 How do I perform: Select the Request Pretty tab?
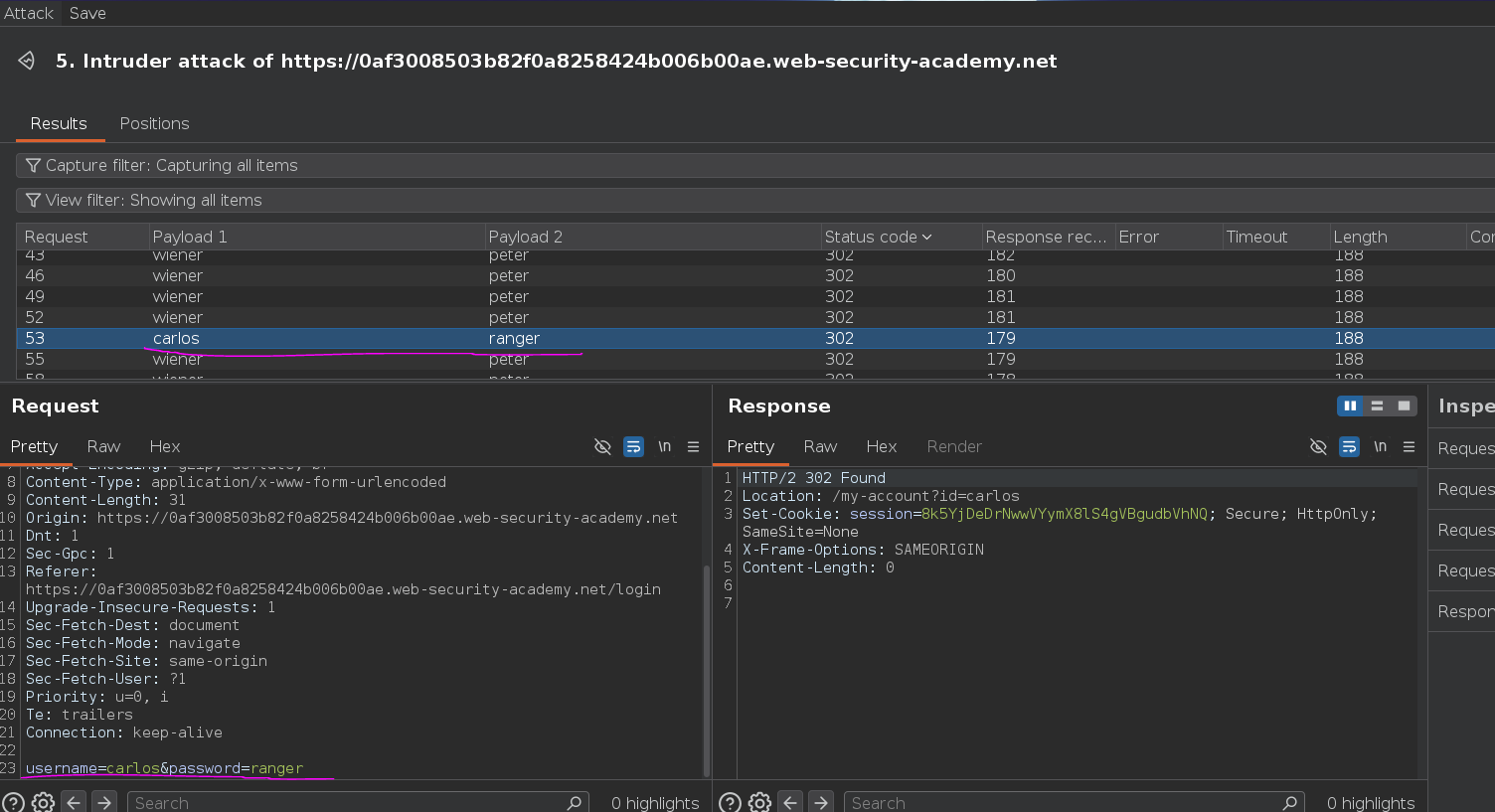35,446
